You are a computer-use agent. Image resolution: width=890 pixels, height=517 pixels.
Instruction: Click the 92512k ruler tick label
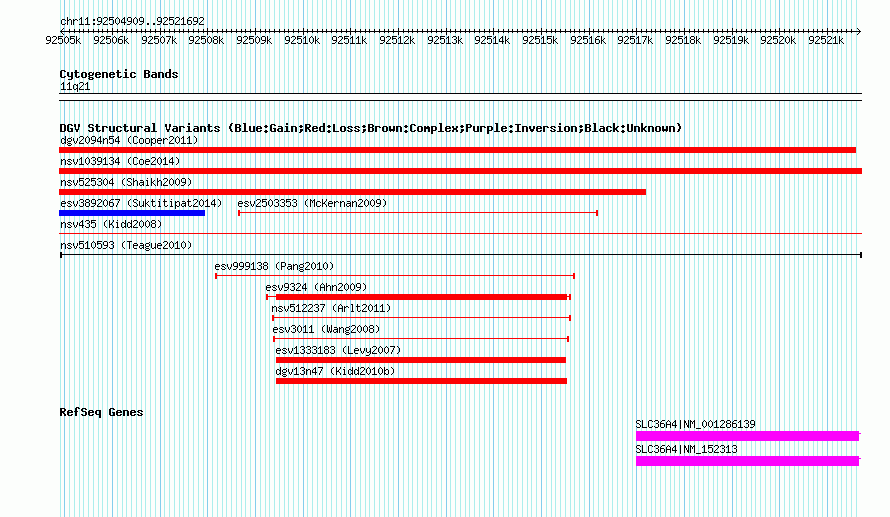coord(397,40)
